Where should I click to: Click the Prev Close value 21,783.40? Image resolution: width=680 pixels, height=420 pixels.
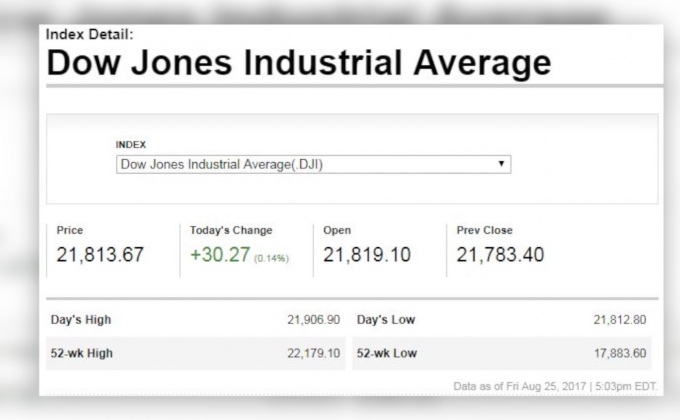[500, 256]
